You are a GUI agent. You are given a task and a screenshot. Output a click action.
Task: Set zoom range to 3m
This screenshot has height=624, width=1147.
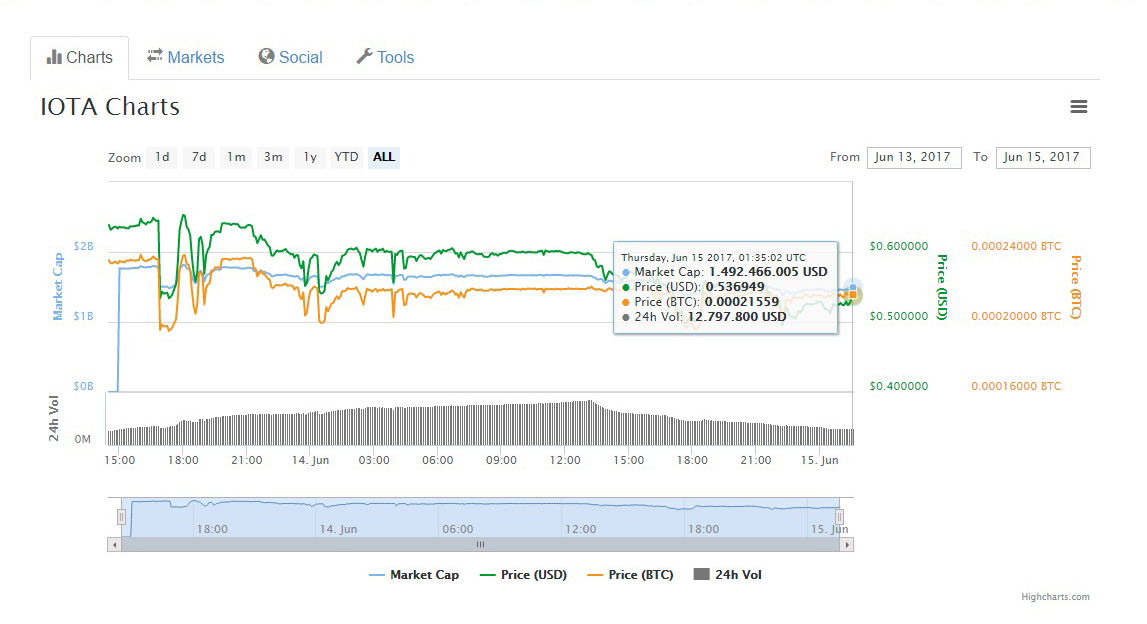[x=273, y=157]
